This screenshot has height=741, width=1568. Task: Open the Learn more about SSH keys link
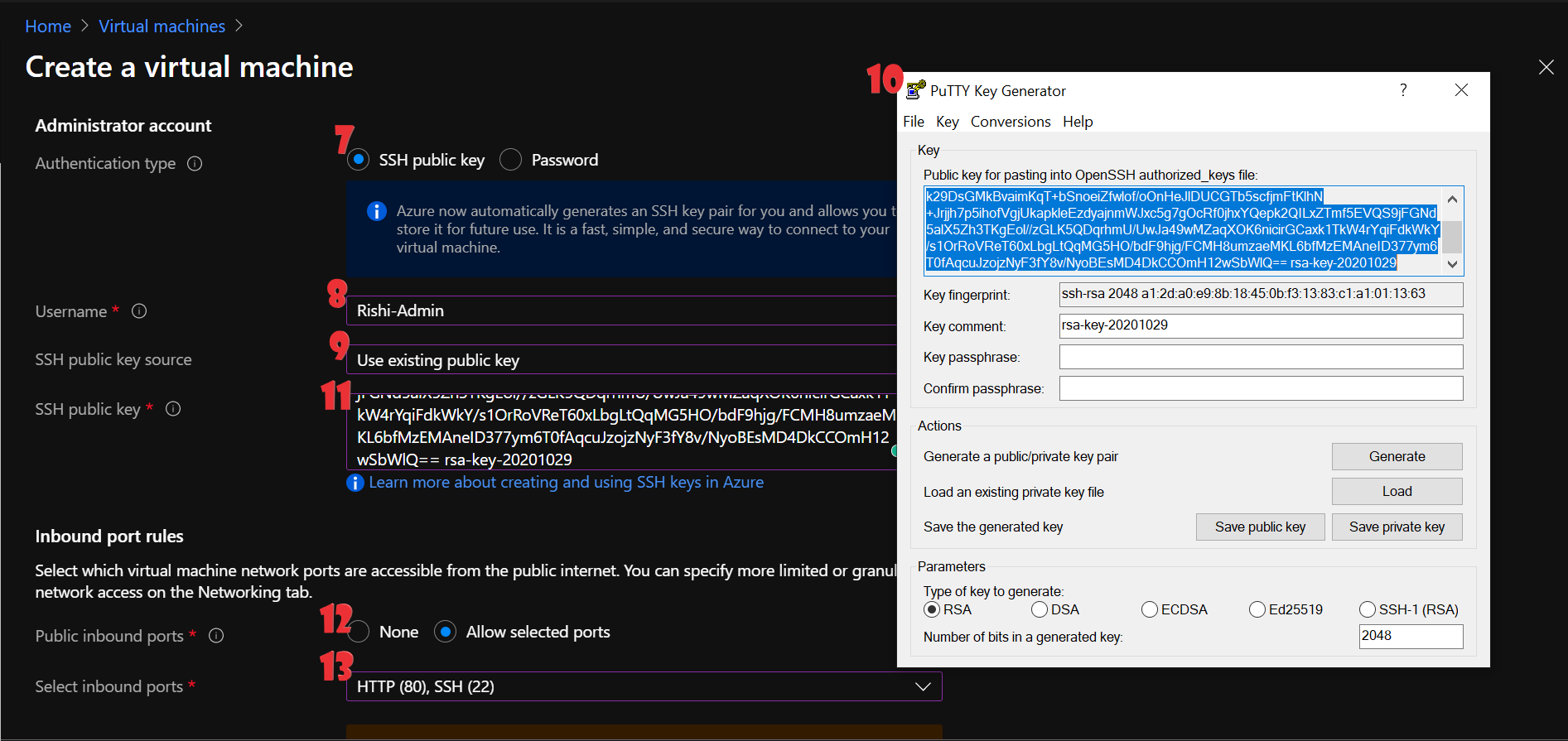pyautogui.click(x=566, y=483)
